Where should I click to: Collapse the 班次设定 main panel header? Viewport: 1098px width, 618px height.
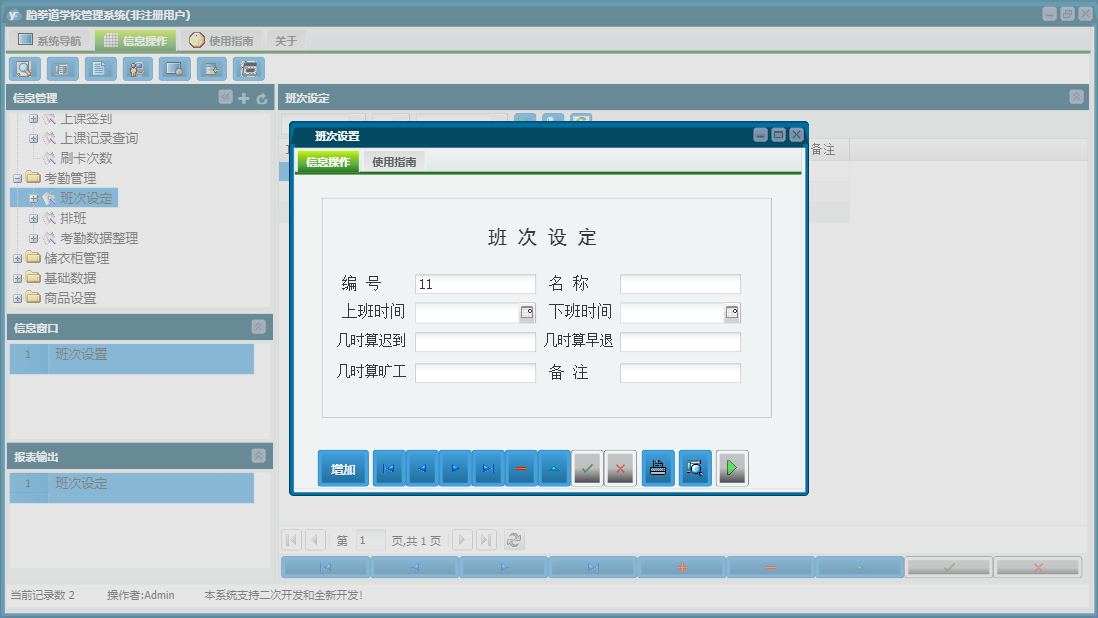1077,97
